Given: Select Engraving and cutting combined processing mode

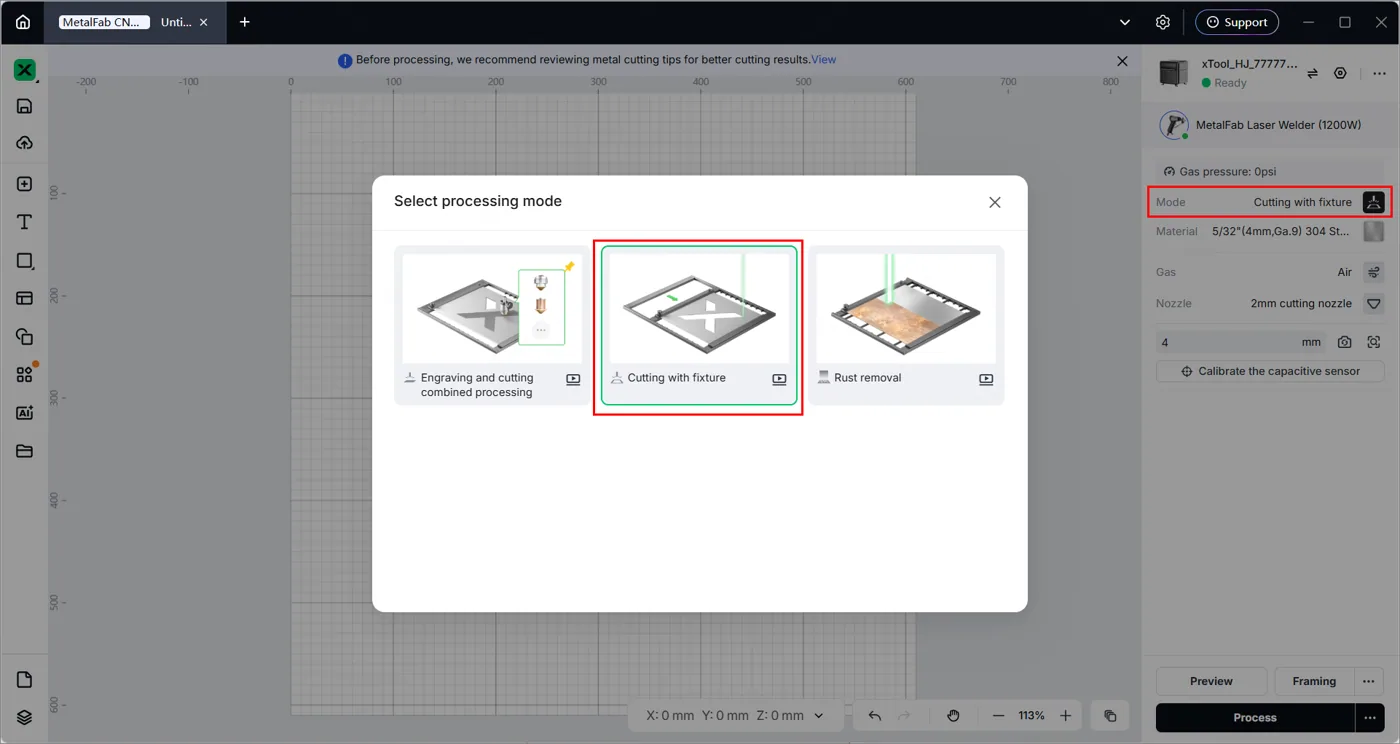Looking at the screenshot, I should pyautogui.click(x=492, y=325).
